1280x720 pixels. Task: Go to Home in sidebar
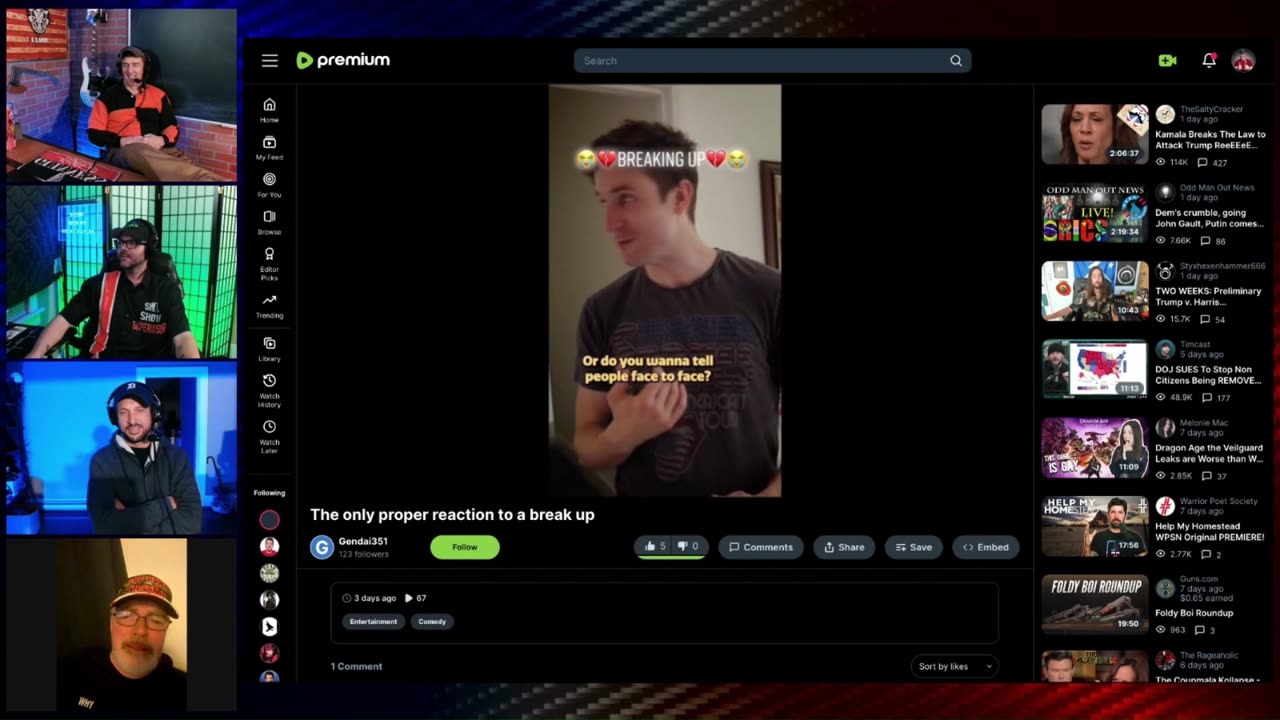coord(269,110)
